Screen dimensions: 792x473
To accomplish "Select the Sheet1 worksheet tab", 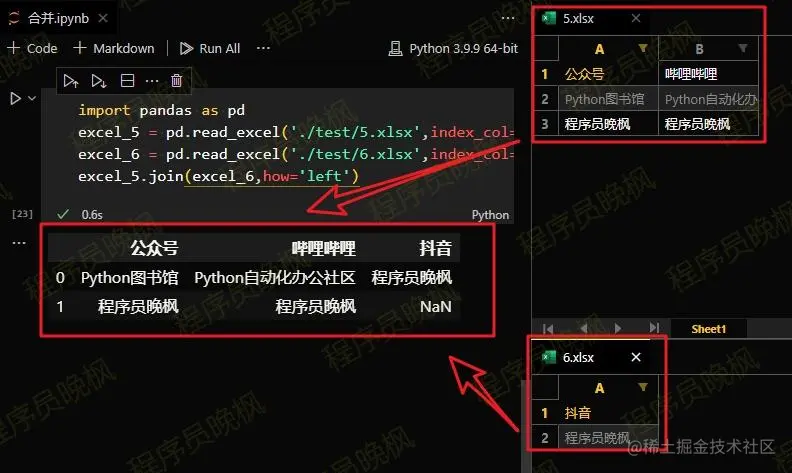I will click(x=709, y=329).
